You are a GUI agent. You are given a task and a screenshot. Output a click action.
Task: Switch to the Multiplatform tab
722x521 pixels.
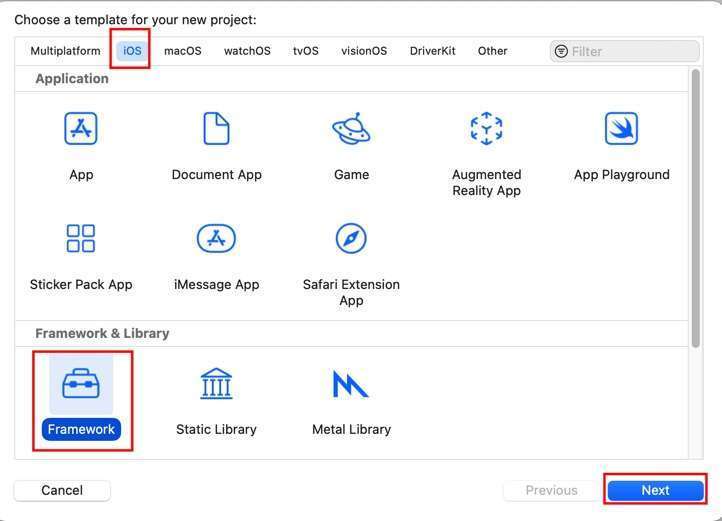click(65, 51)
